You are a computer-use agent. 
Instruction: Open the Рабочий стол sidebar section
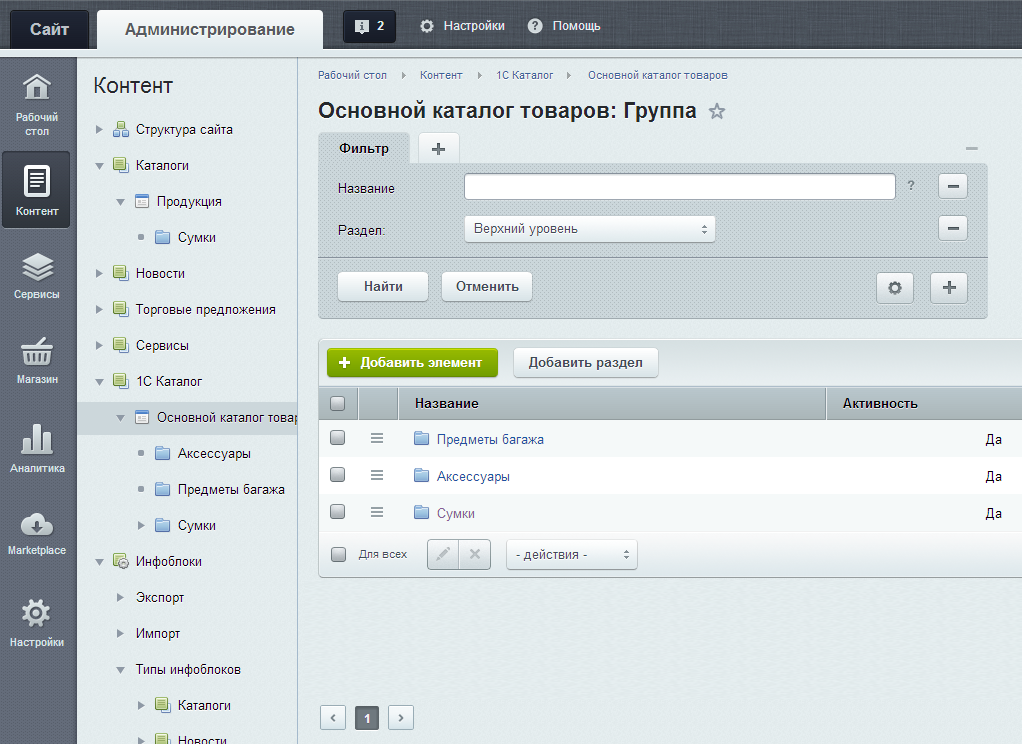tap(36, 104)
